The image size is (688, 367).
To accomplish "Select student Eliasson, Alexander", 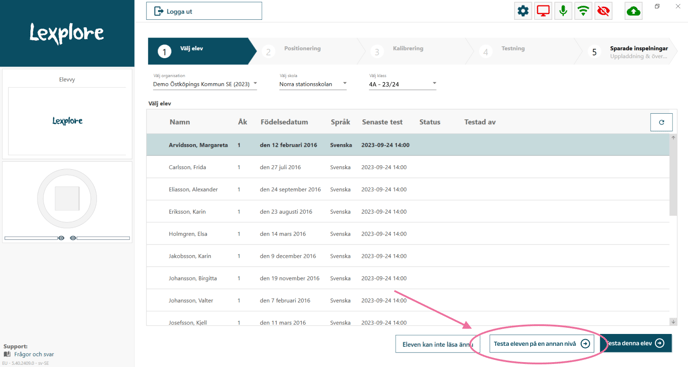I will click(x=408, y=190).
